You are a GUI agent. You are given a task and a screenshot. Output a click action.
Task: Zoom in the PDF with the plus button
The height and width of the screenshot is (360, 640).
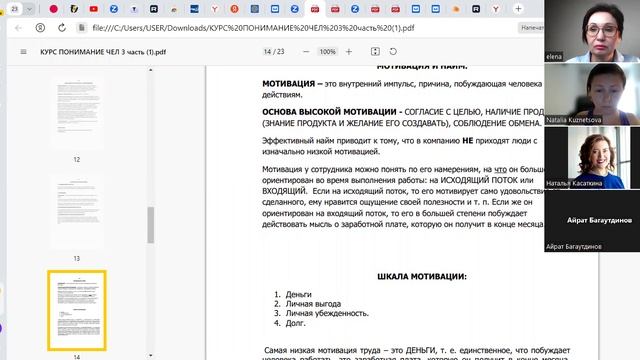349,52
